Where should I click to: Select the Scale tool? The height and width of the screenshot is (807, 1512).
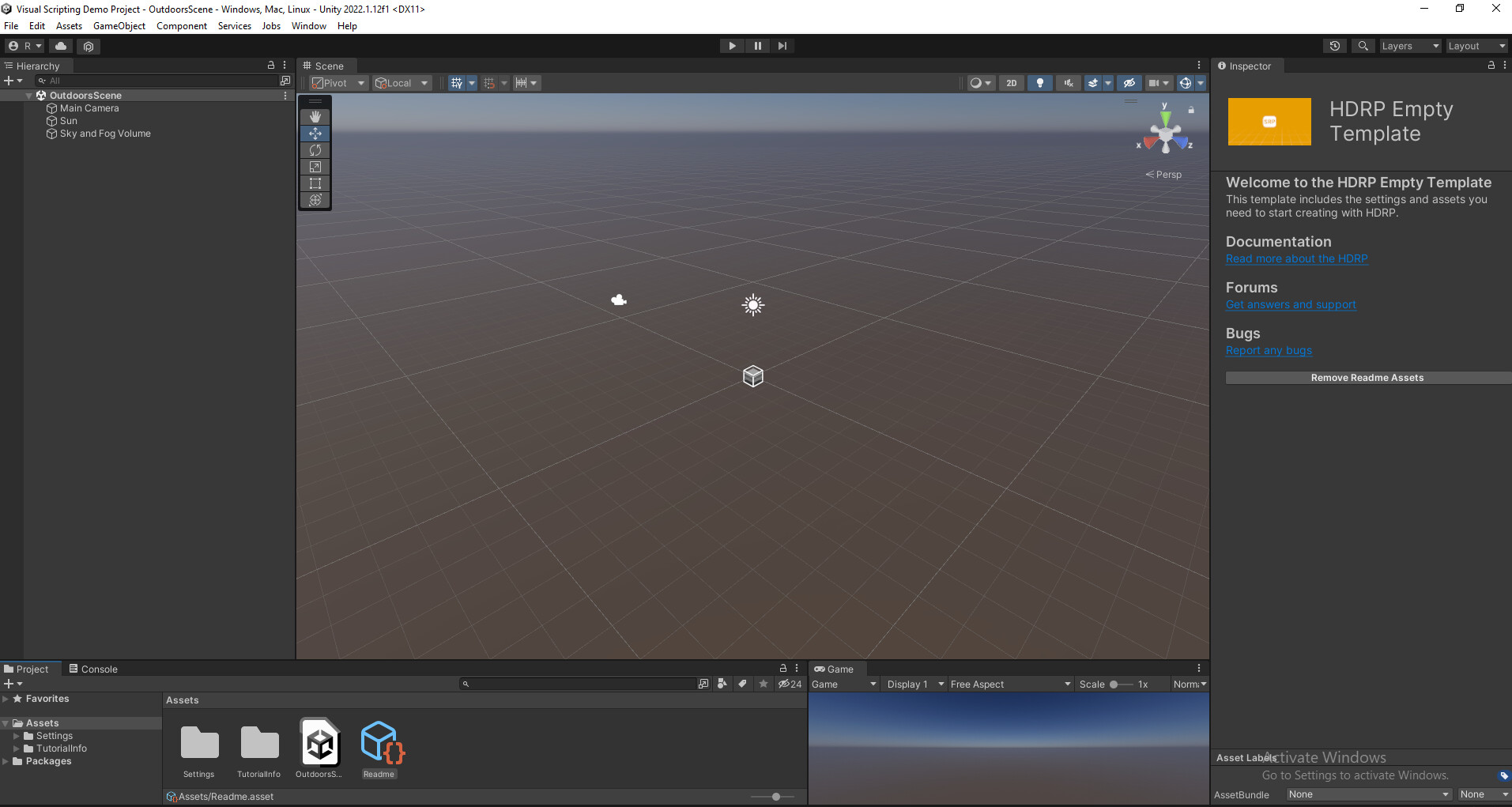pyautogui.click(x=315, y=167)
